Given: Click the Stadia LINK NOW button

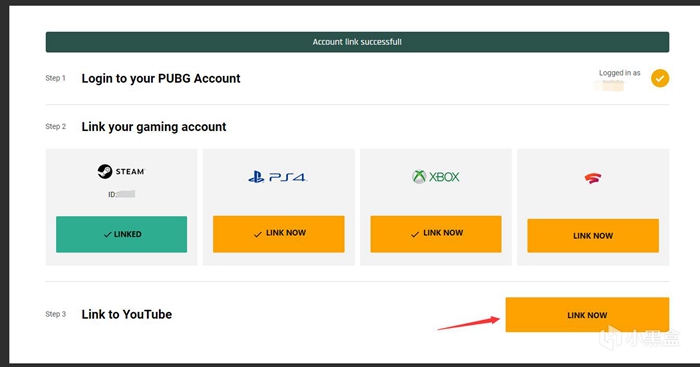Looking at the screenshot, I should point(593,235).
